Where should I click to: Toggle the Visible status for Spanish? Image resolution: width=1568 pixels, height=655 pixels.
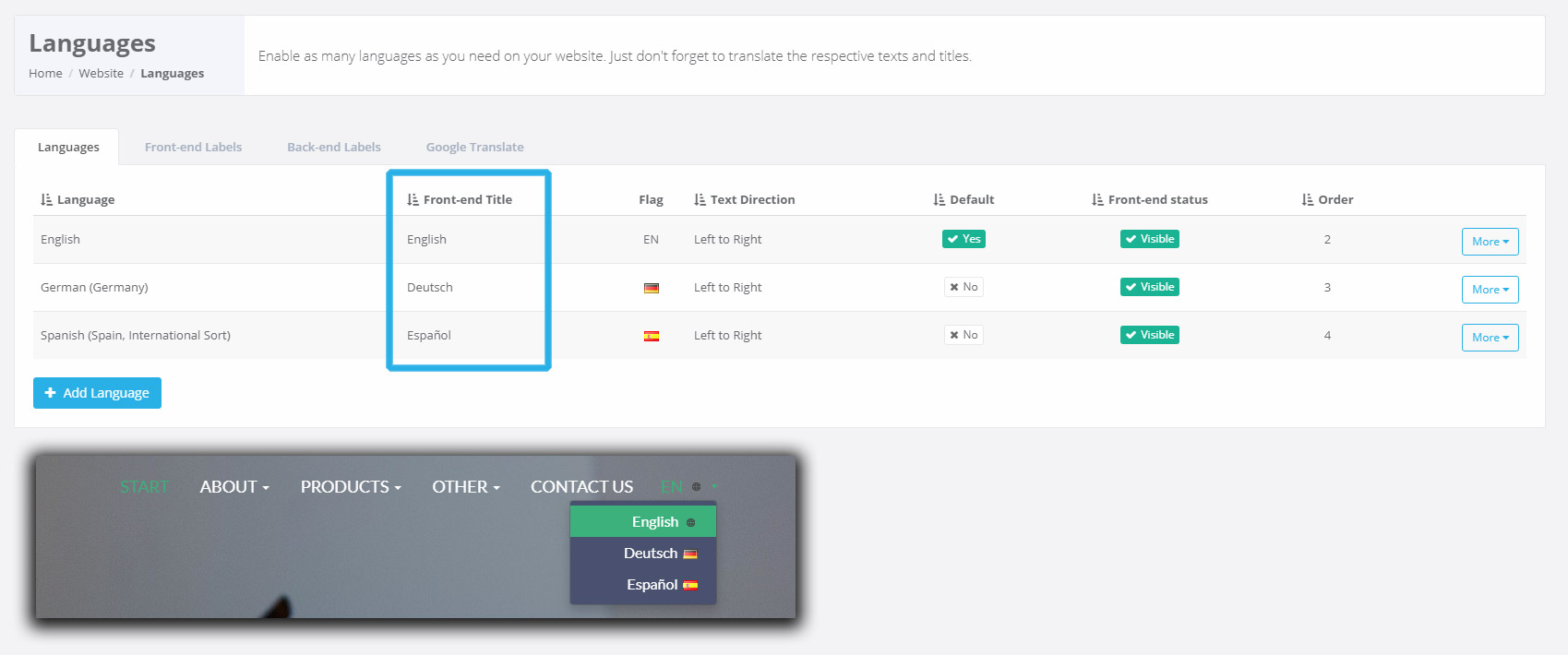tap(1150, 335)
